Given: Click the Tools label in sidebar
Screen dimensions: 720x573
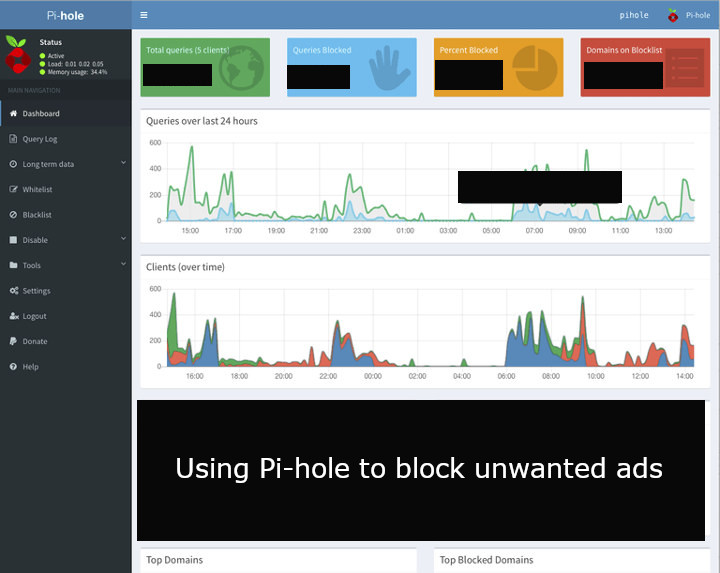Looking at the screenshot, I should coord(32,265).
